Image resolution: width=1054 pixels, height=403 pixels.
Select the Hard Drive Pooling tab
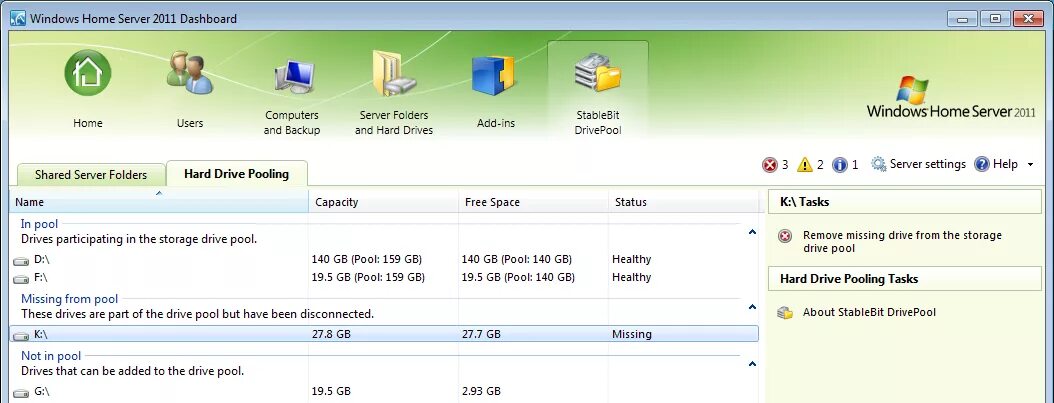(x=237, y=174)
